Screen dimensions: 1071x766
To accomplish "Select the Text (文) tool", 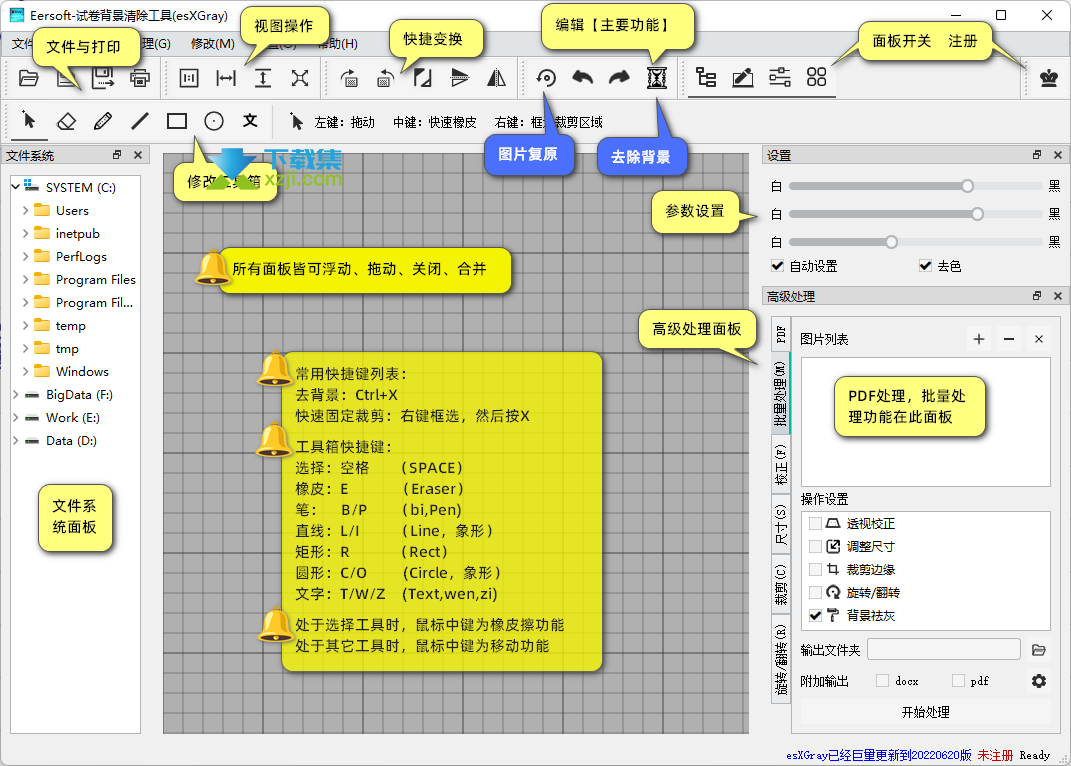I will point(251,121).
